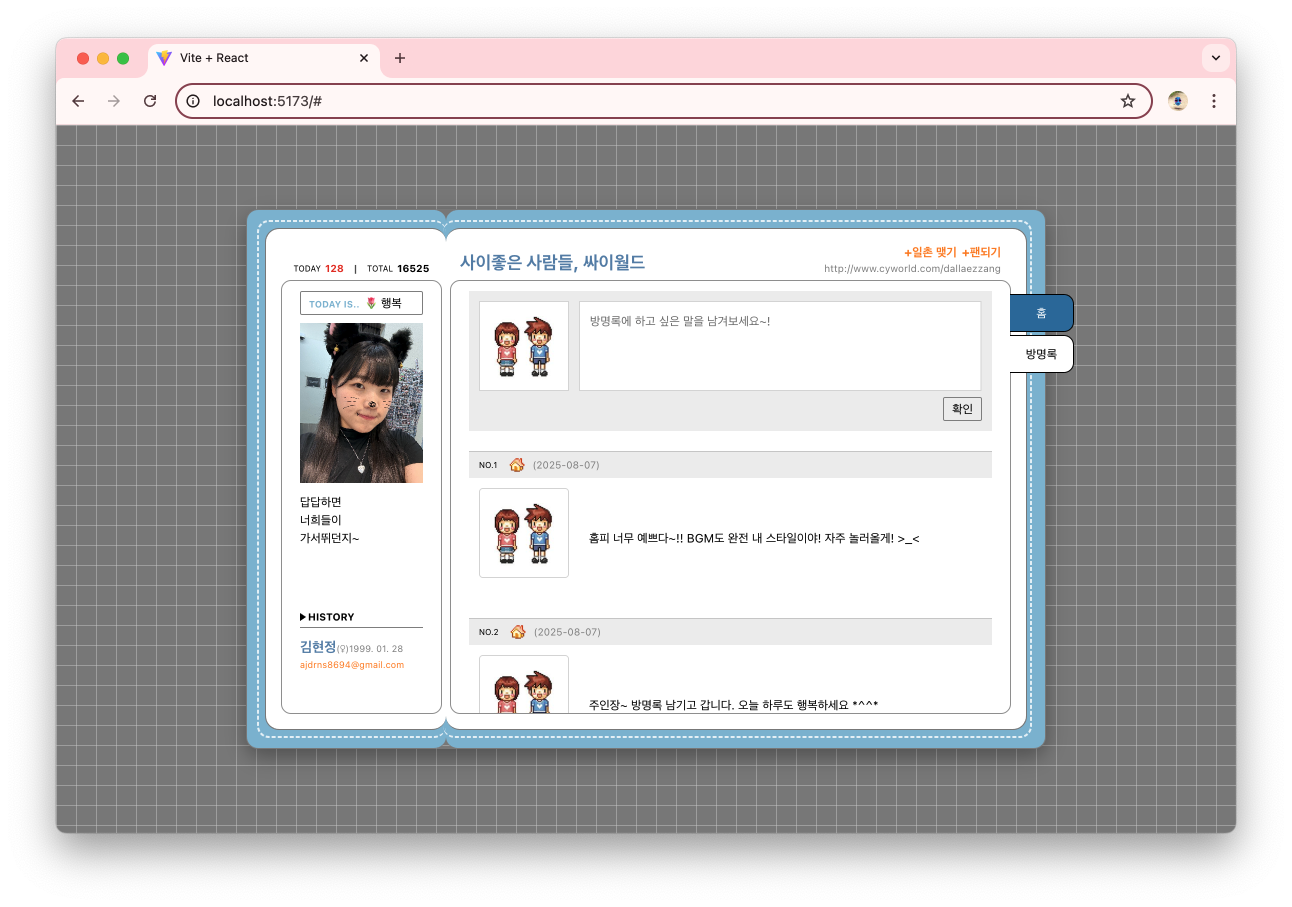Bookmark the page with the star icon
Screen dimensions: 1292x907
coord(1128,101)
